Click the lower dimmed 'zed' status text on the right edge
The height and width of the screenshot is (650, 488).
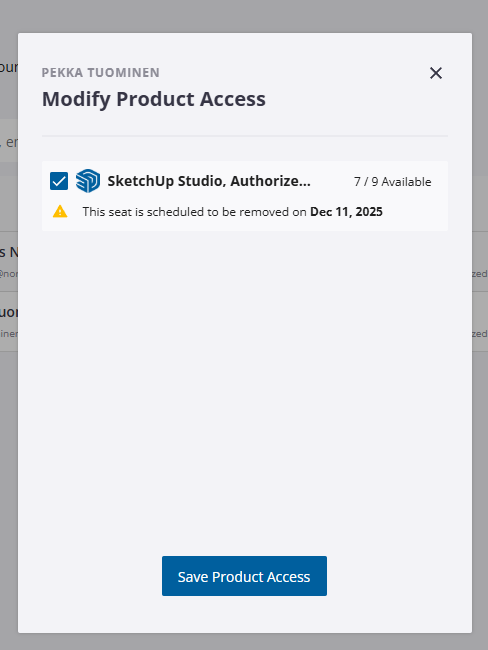coord(480,334)
